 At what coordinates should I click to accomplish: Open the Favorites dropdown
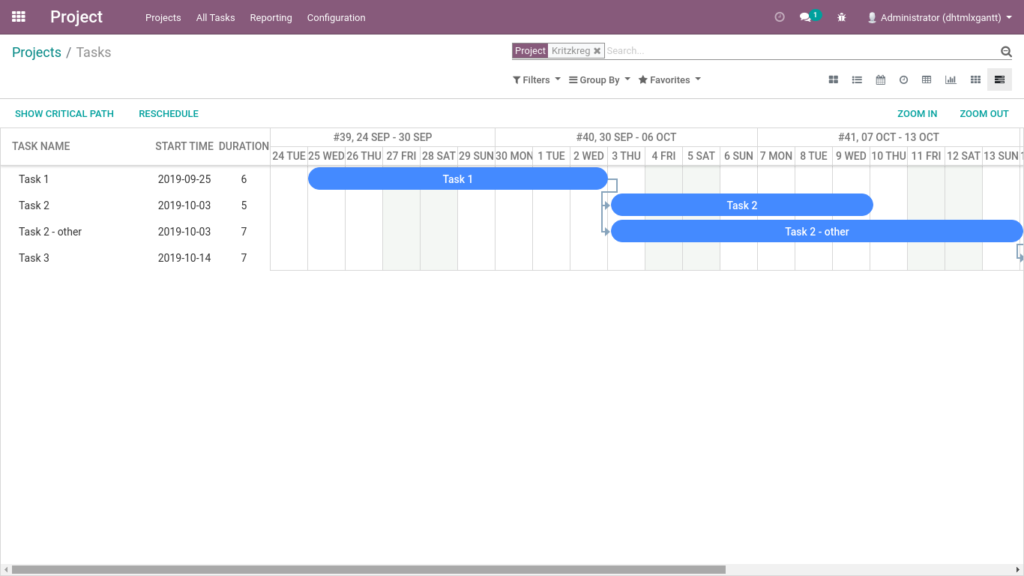[668, 79]
